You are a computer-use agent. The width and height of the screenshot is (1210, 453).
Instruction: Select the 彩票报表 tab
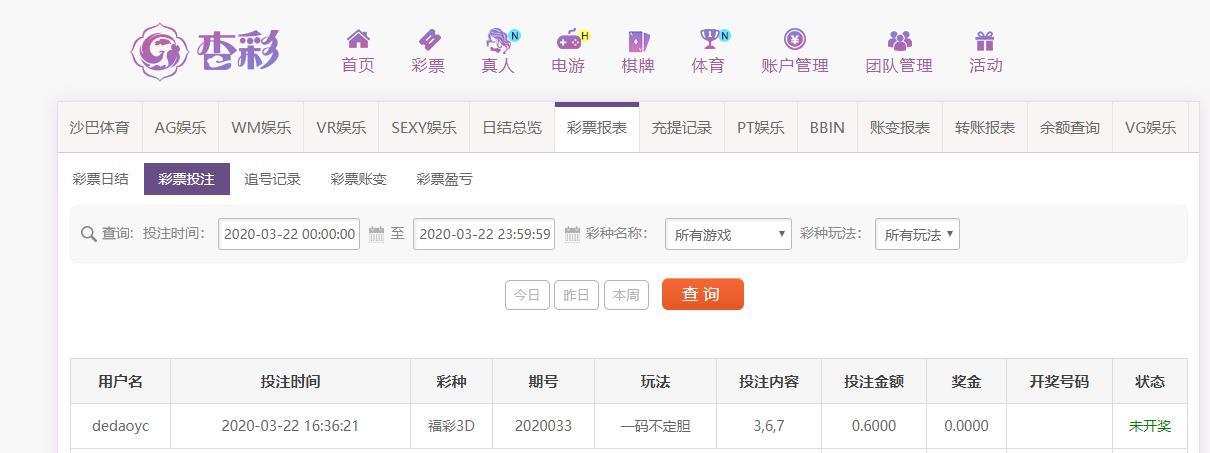click(x=597, y=128)
